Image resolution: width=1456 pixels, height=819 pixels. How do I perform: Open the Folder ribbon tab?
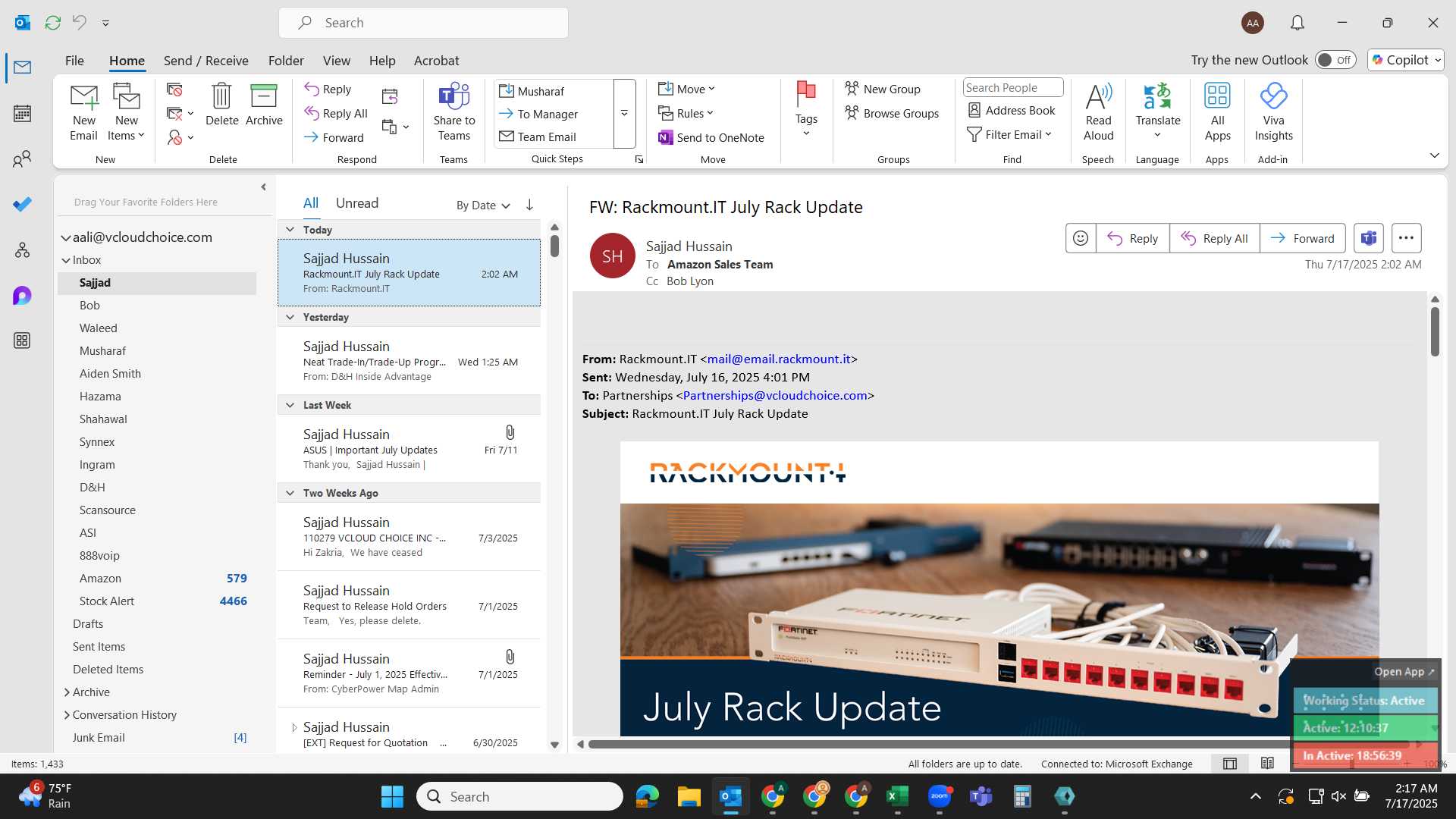pyautogui.click(x=286, y=61)
